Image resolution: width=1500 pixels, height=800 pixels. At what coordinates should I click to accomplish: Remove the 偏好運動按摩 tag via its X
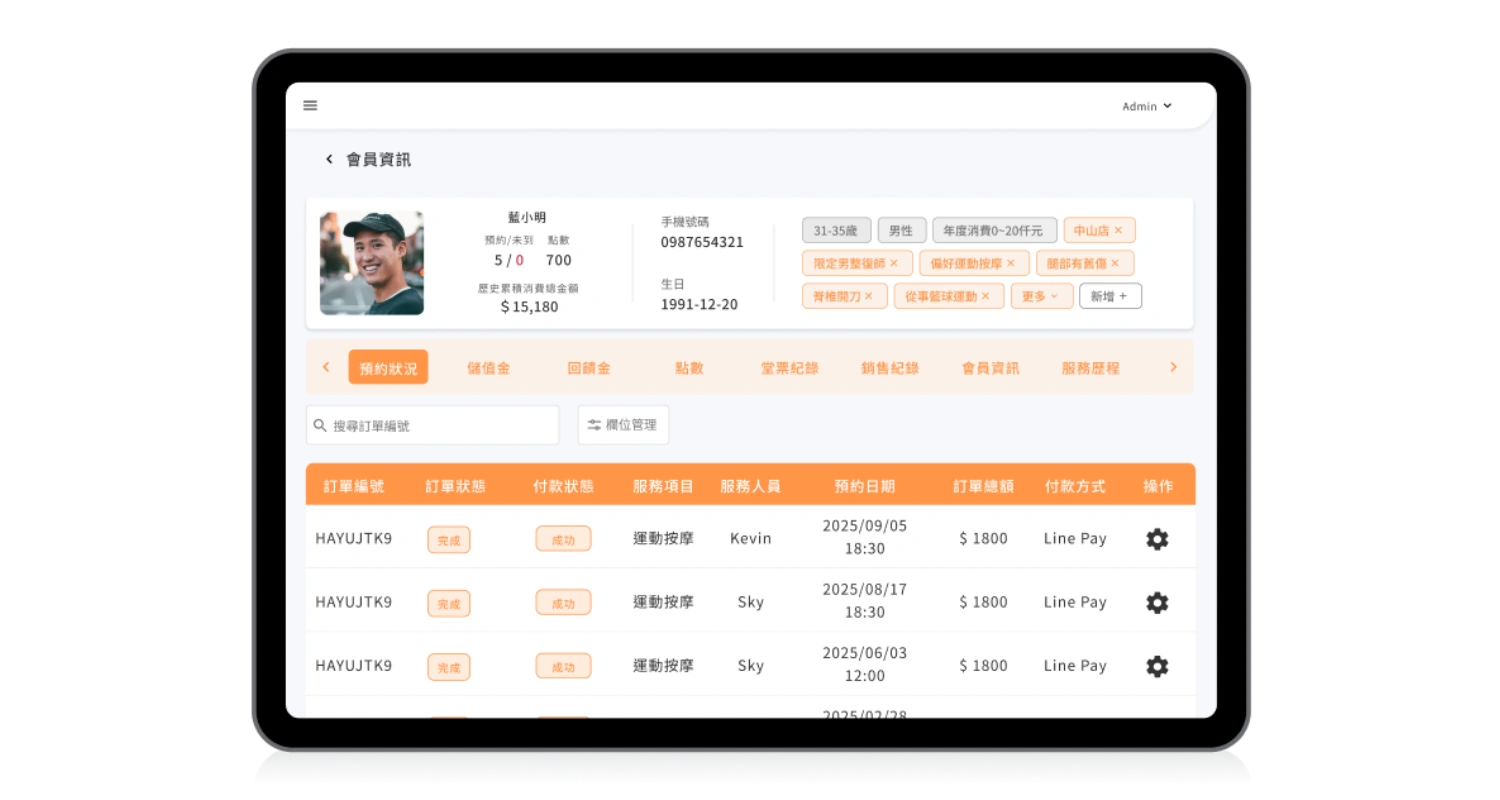click(x=1011, y=263)
